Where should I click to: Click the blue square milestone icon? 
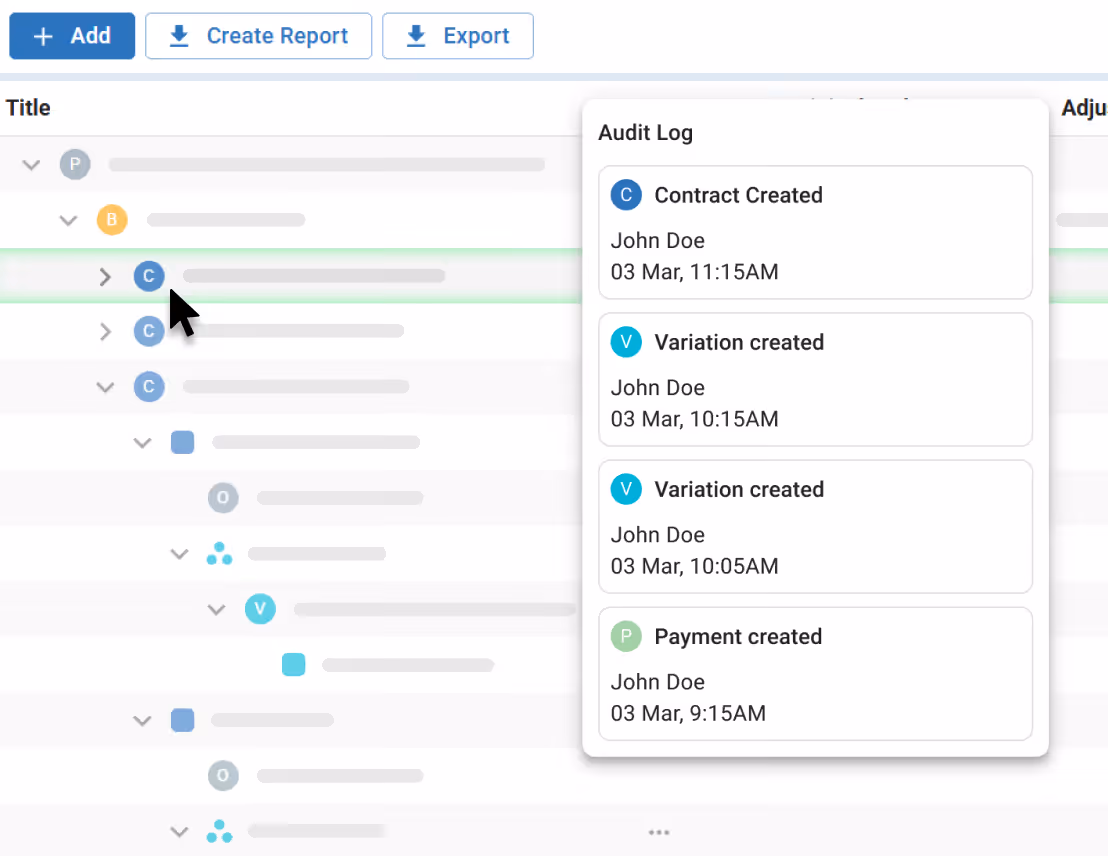pos(182,442)
